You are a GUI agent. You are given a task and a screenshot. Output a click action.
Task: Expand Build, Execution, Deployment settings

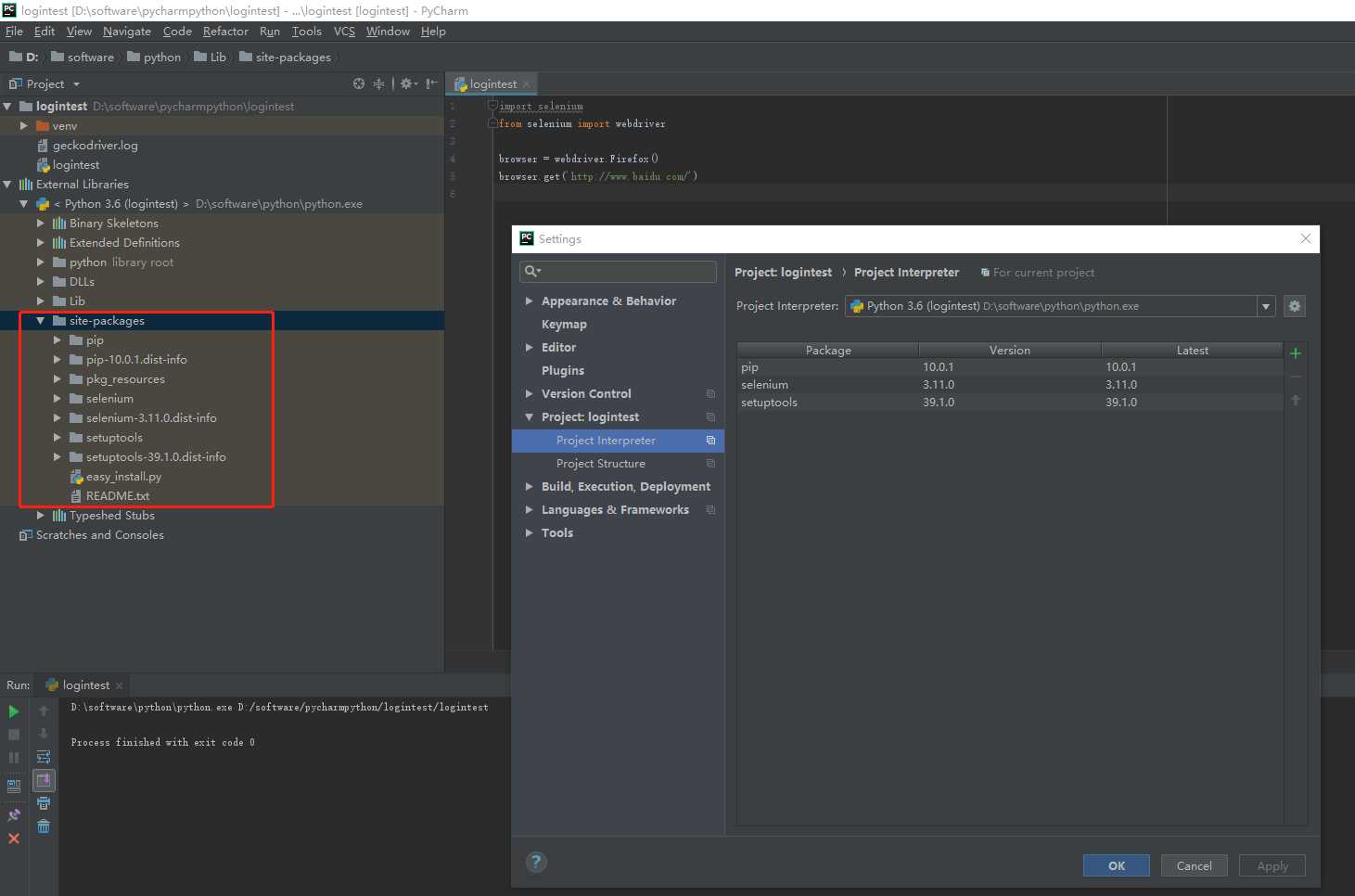click(x=529, y=487)
